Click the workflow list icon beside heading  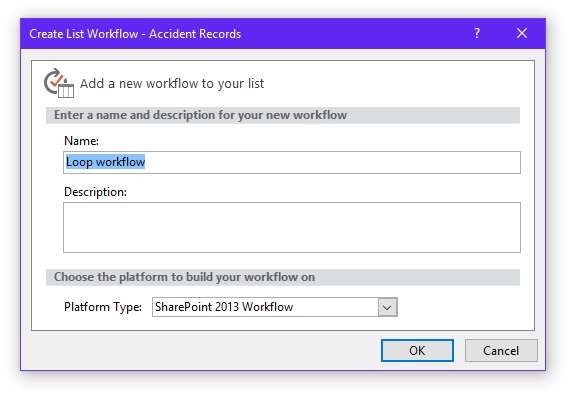[x=59, y=83]
